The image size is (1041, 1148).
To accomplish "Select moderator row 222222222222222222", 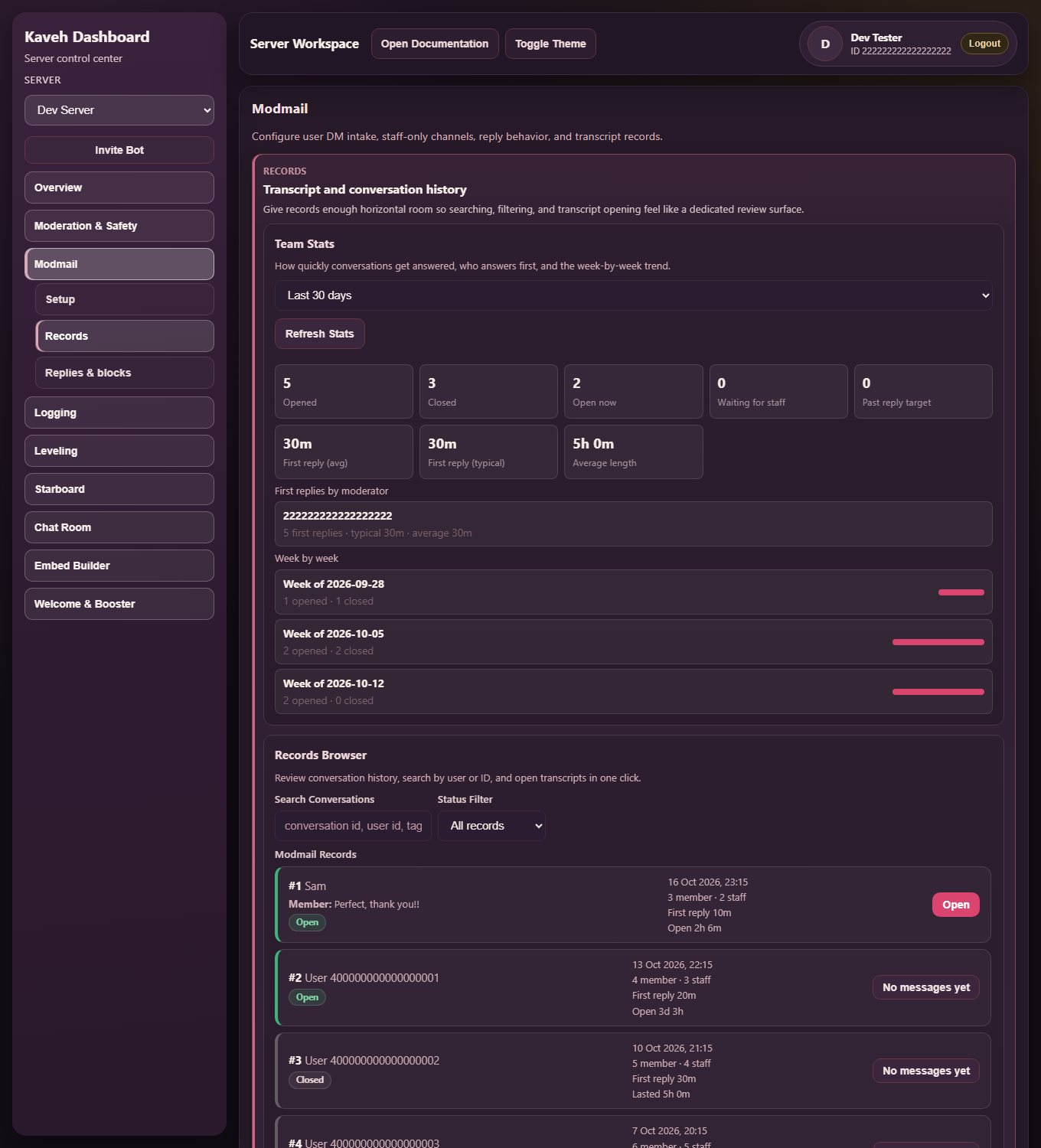I will pyautogui.click(x=633, y=523).
